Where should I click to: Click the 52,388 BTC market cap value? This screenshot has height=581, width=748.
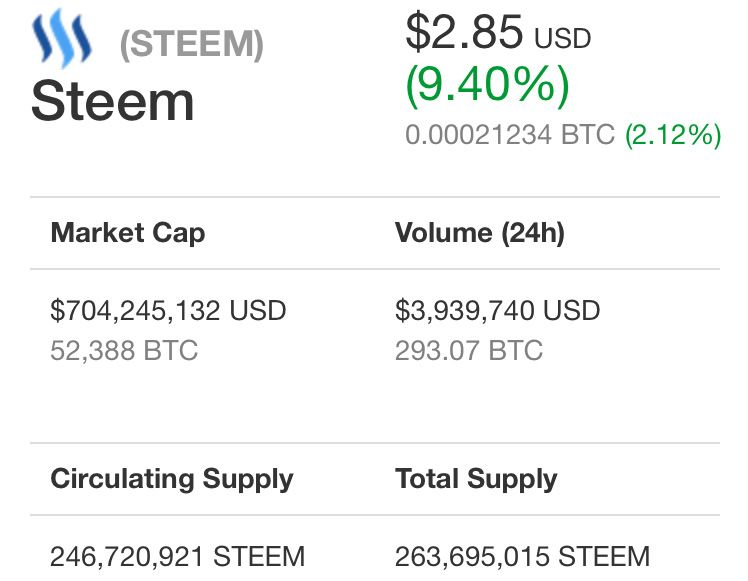point(124,350)
